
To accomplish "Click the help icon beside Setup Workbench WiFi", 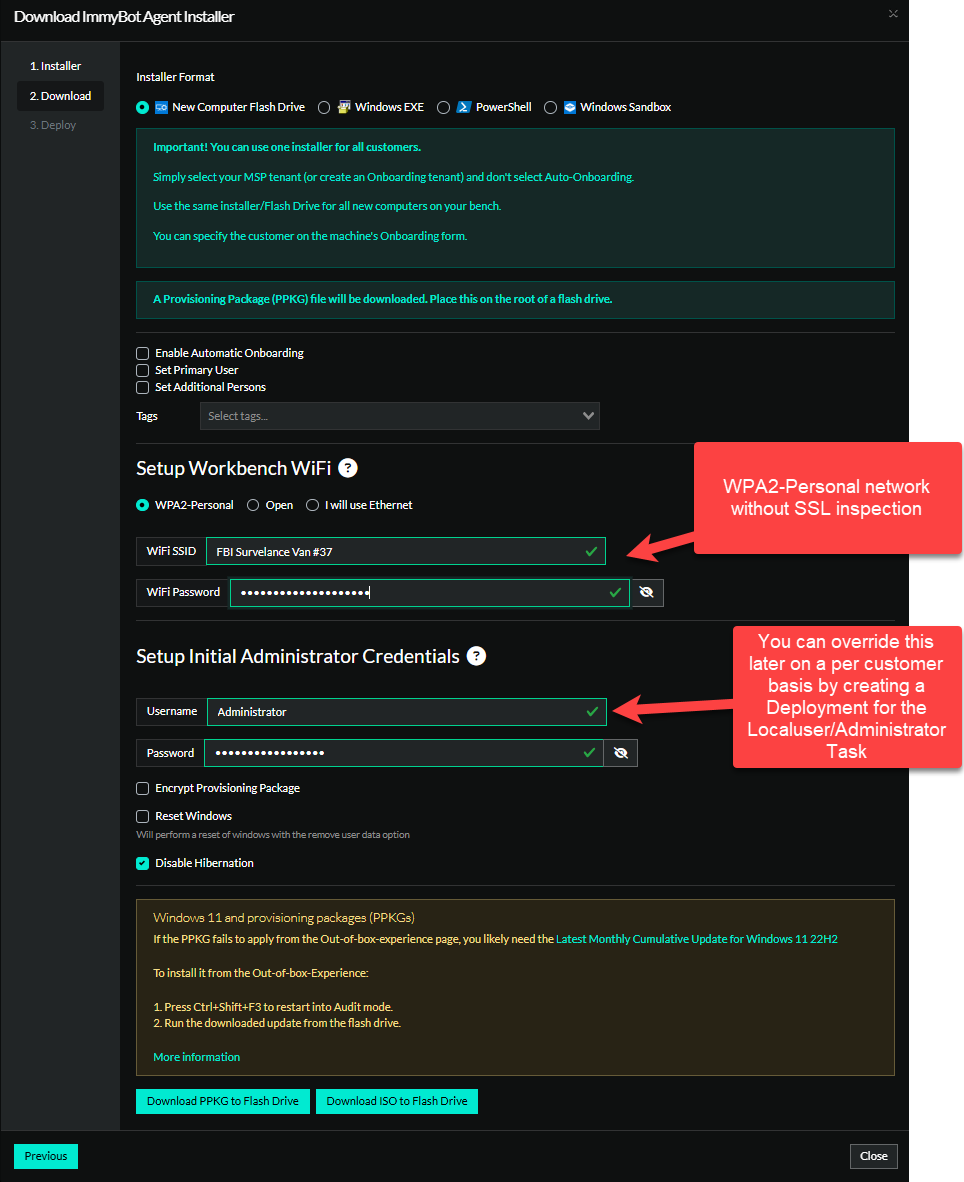I will click(x=348, y=468).
